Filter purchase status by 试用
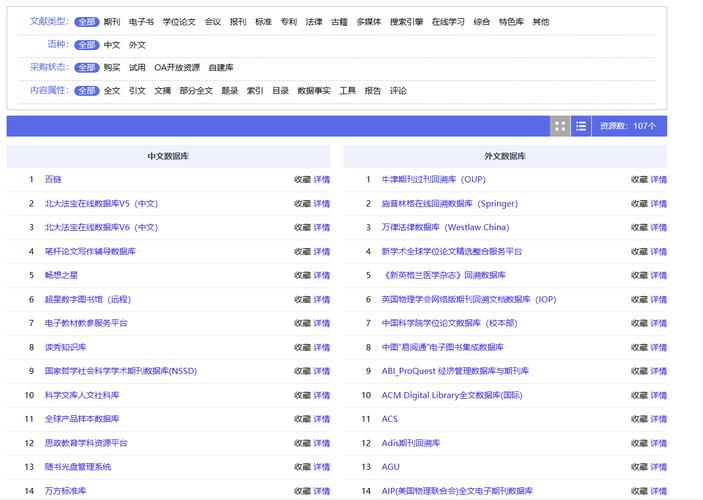Screen dimensions: 703x500 (137, 68)
